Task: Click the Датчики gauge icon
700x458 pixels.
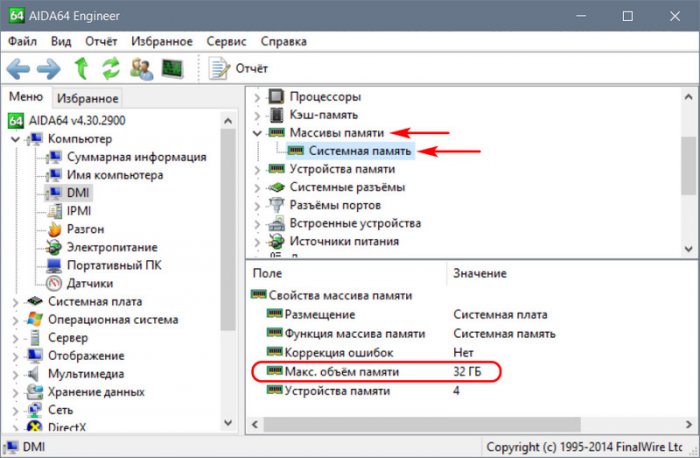Action: click(54, 283)
